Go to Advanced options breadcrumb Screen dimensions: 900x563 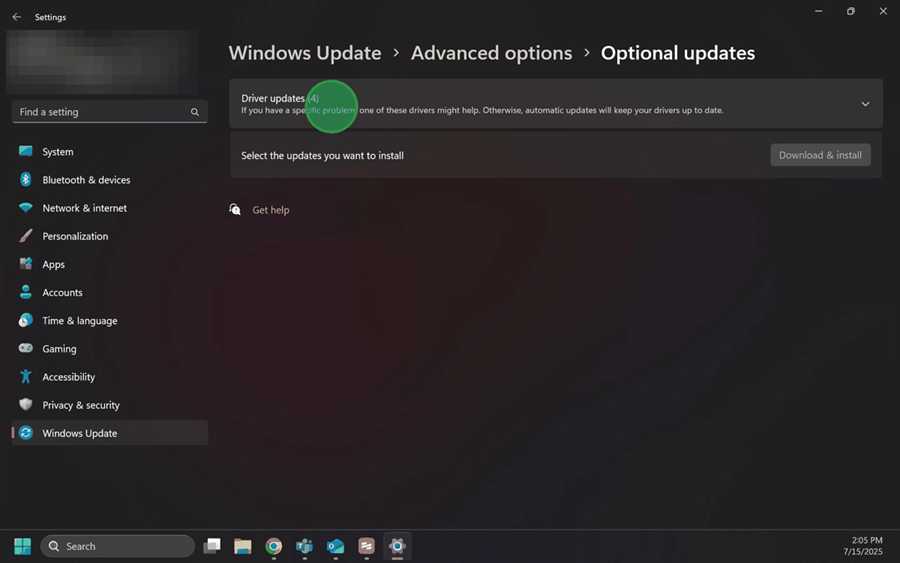pyautogui.click(x=491, y=53)
